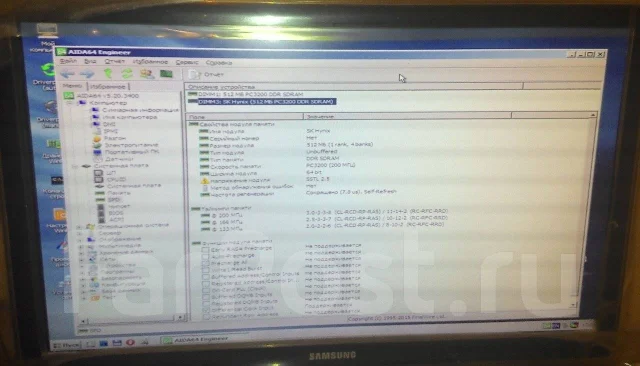Viewport: 640px width, 366px height.
Task: Select Электропитание in the tree
Action: pos(131,145)
